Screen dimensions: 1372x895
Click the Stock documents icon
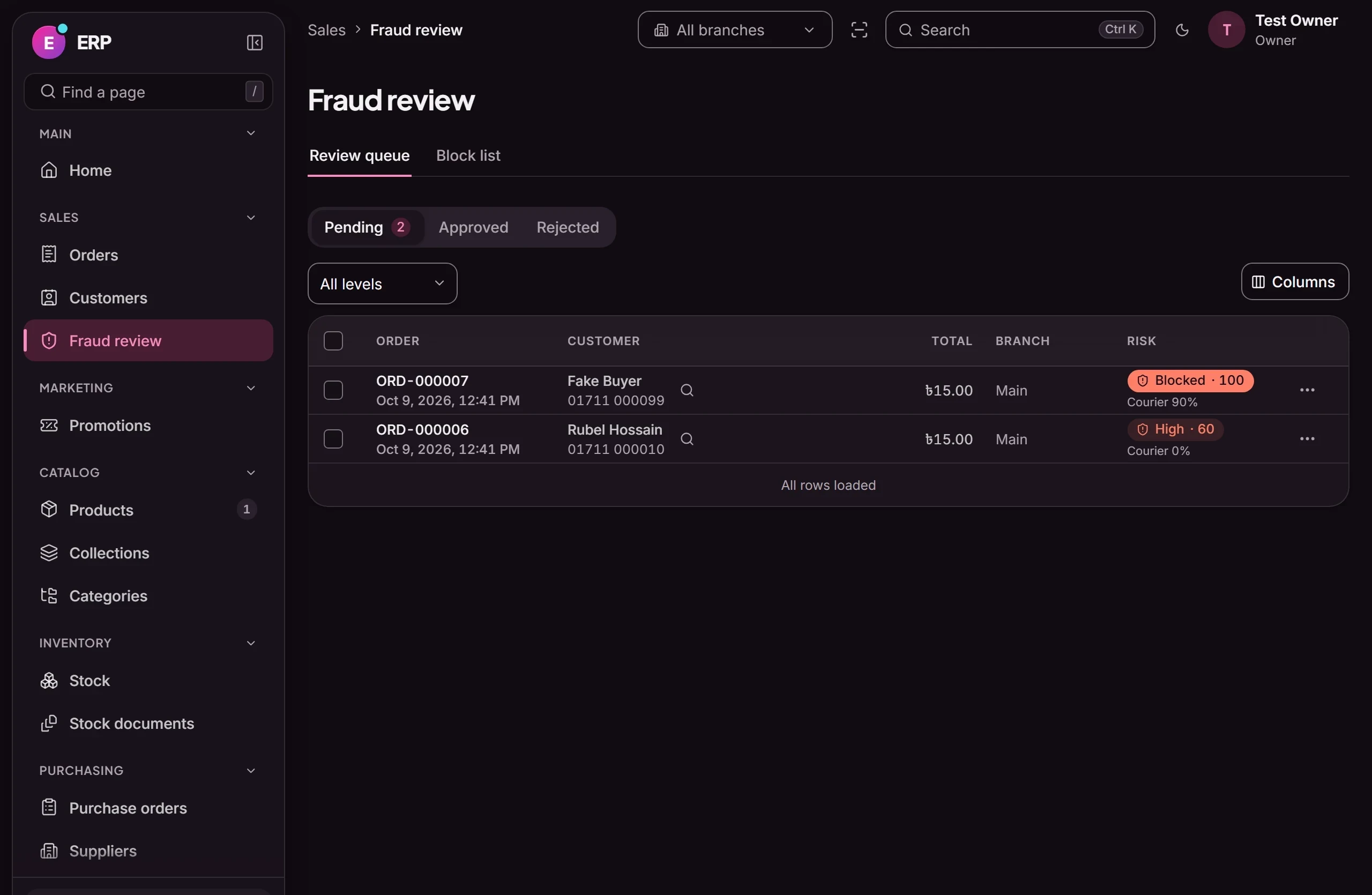tap(49, 724)
